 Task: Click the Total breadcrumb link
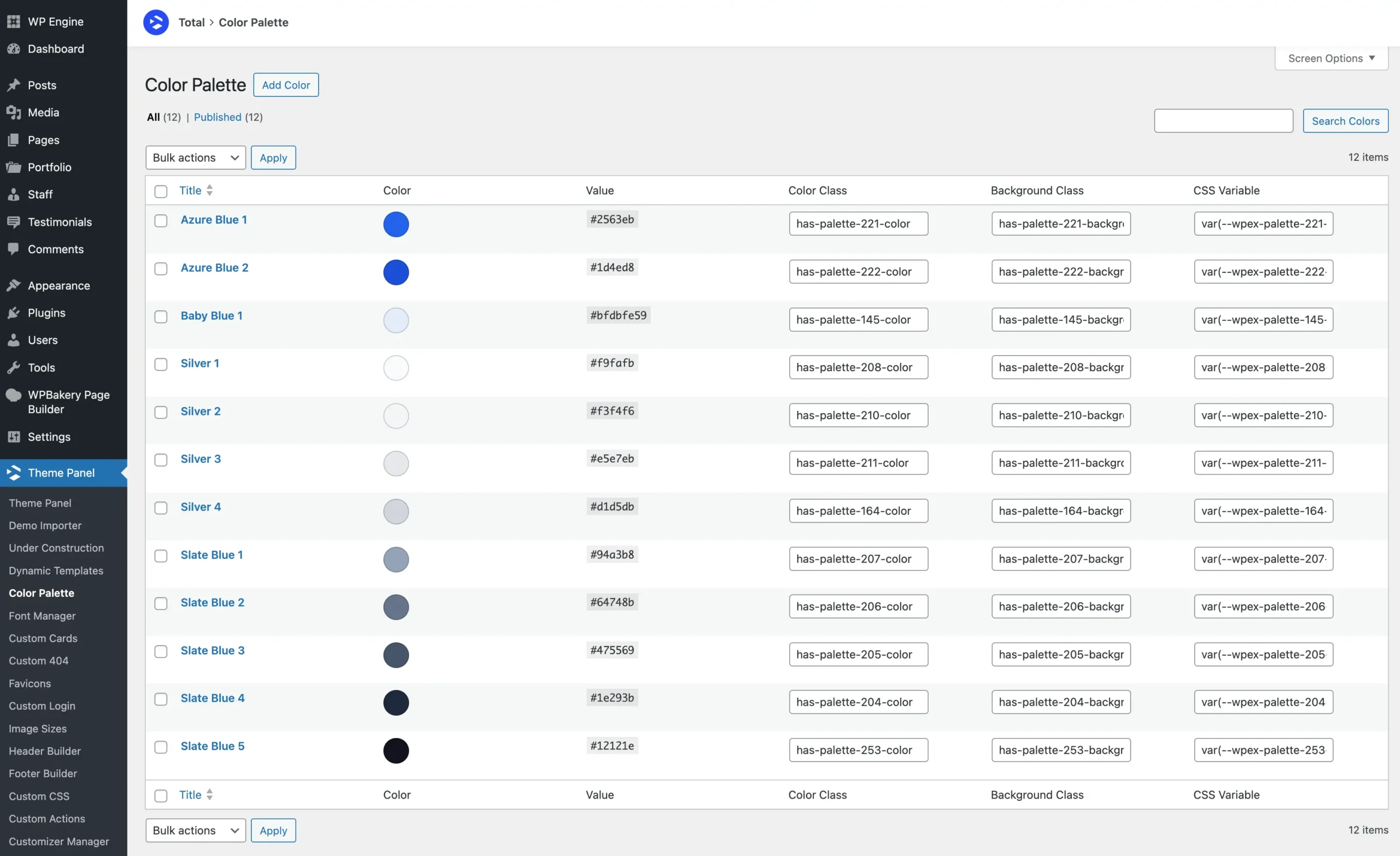tap(191, 22)
